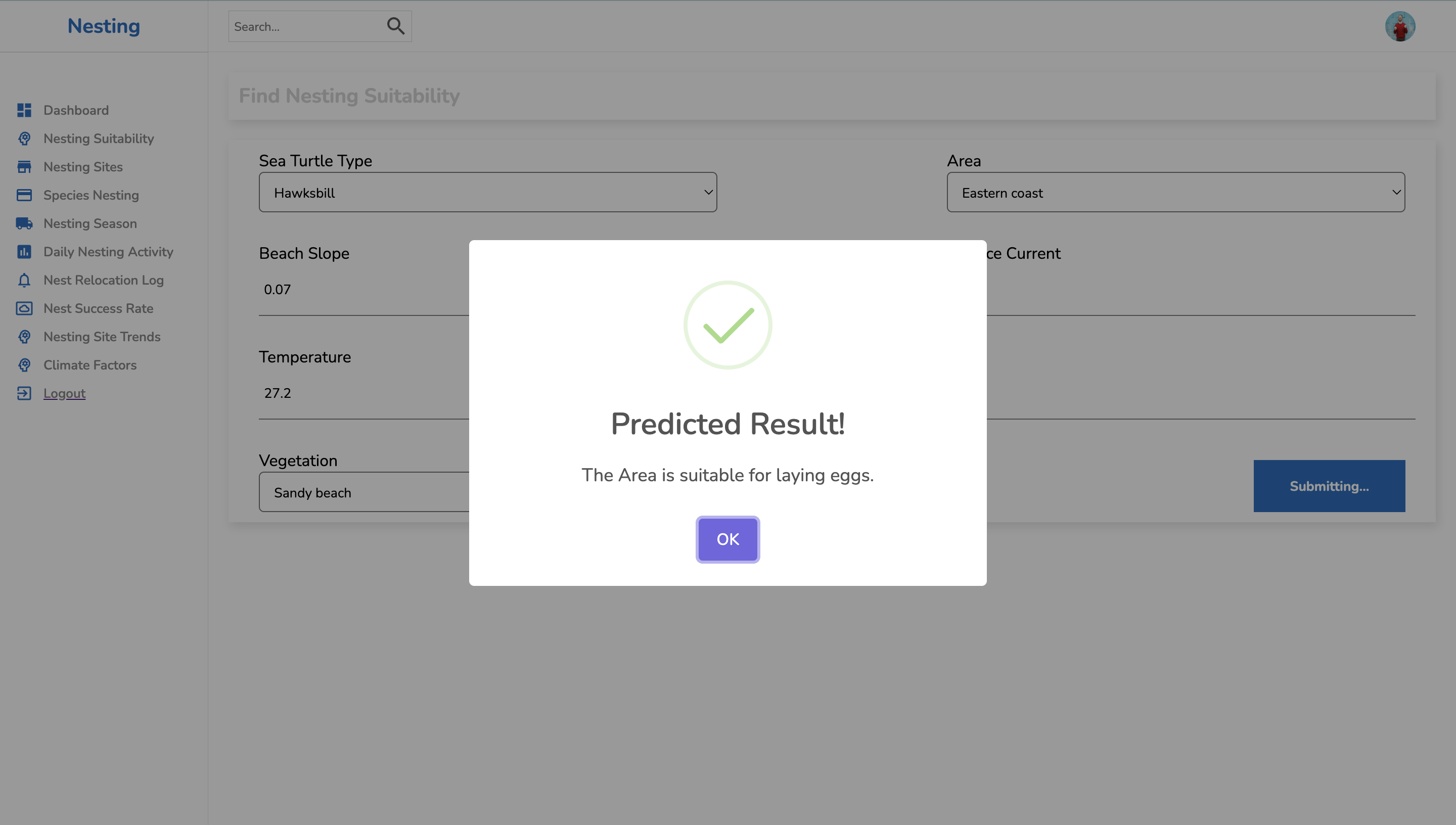
Task: Expand the Area dropdown showing Eastern coast
Action: click(x=1175, y=192)
